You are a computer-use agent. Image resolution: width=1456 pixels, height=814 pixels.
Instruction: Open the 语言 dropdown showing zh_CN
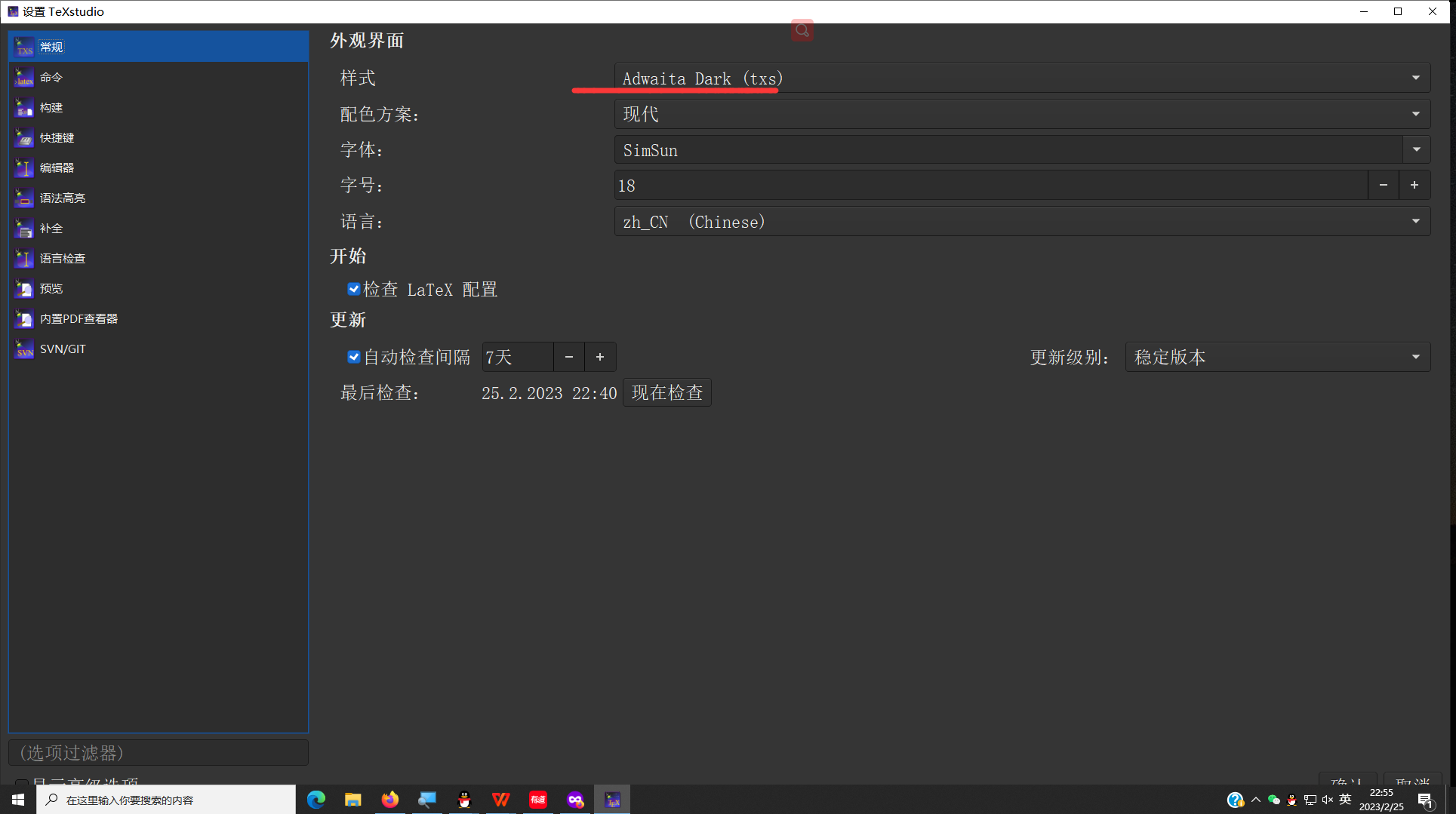(x=1022, y=222)
